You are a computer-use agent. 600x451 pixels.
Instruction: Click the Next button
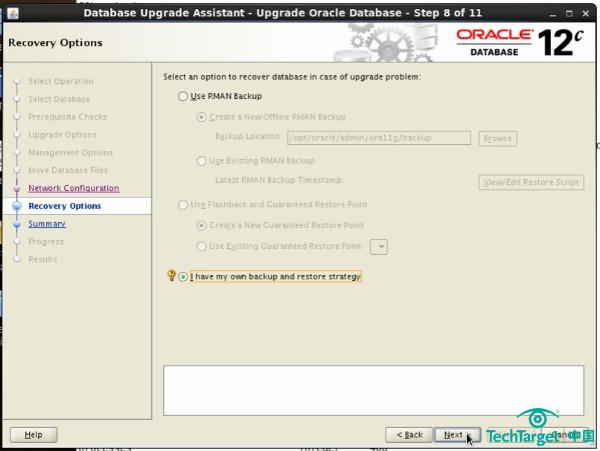click(x=457, y=435)
